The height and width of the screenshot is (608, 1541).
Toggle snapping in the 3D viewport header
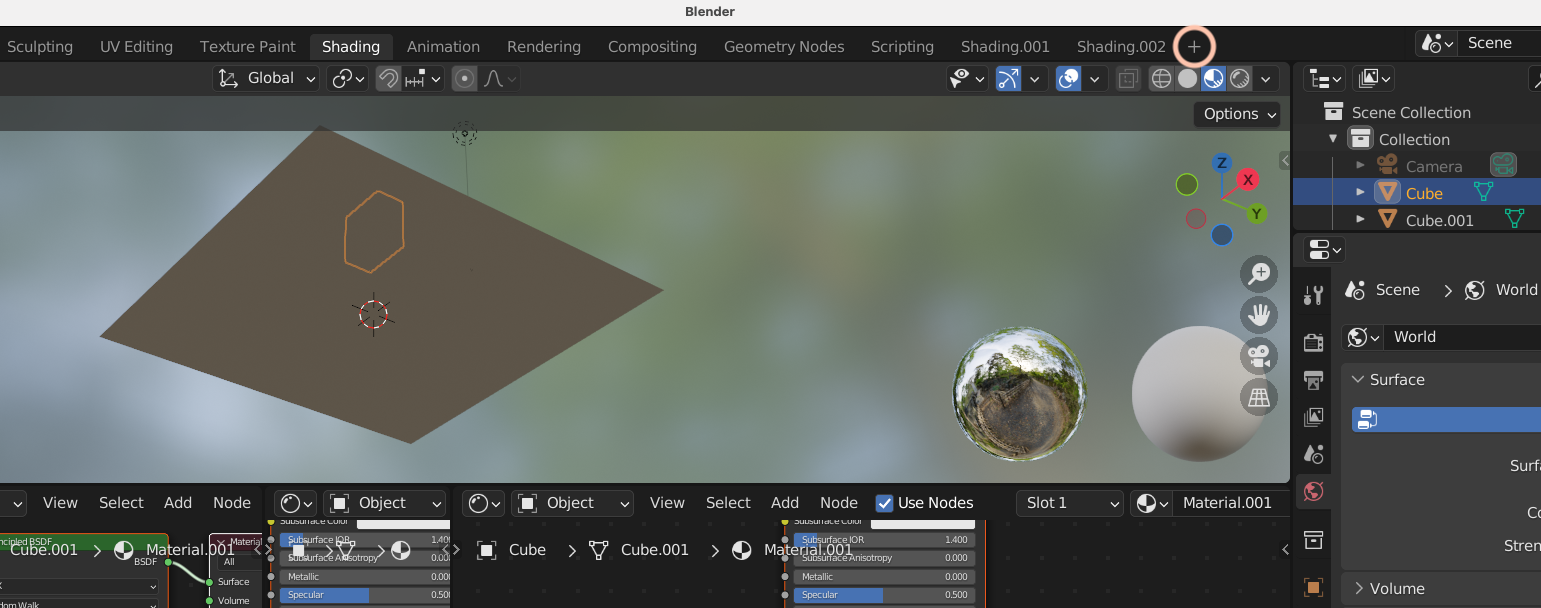tap(388, 78)
